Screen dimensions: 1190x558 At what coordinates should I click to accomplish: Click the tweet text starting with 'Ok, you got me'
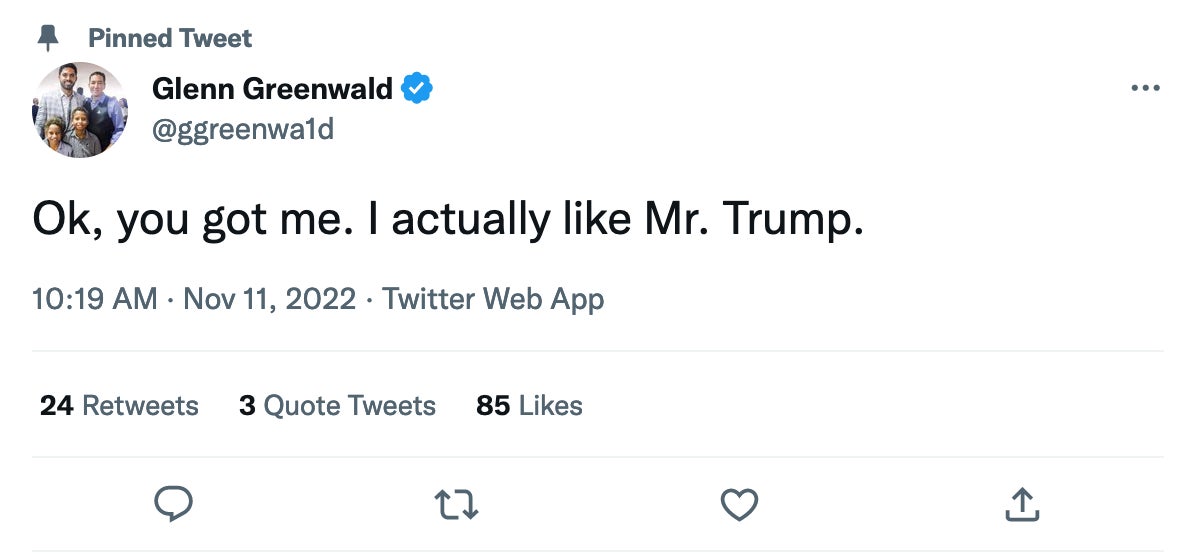[x=447, y=220]
